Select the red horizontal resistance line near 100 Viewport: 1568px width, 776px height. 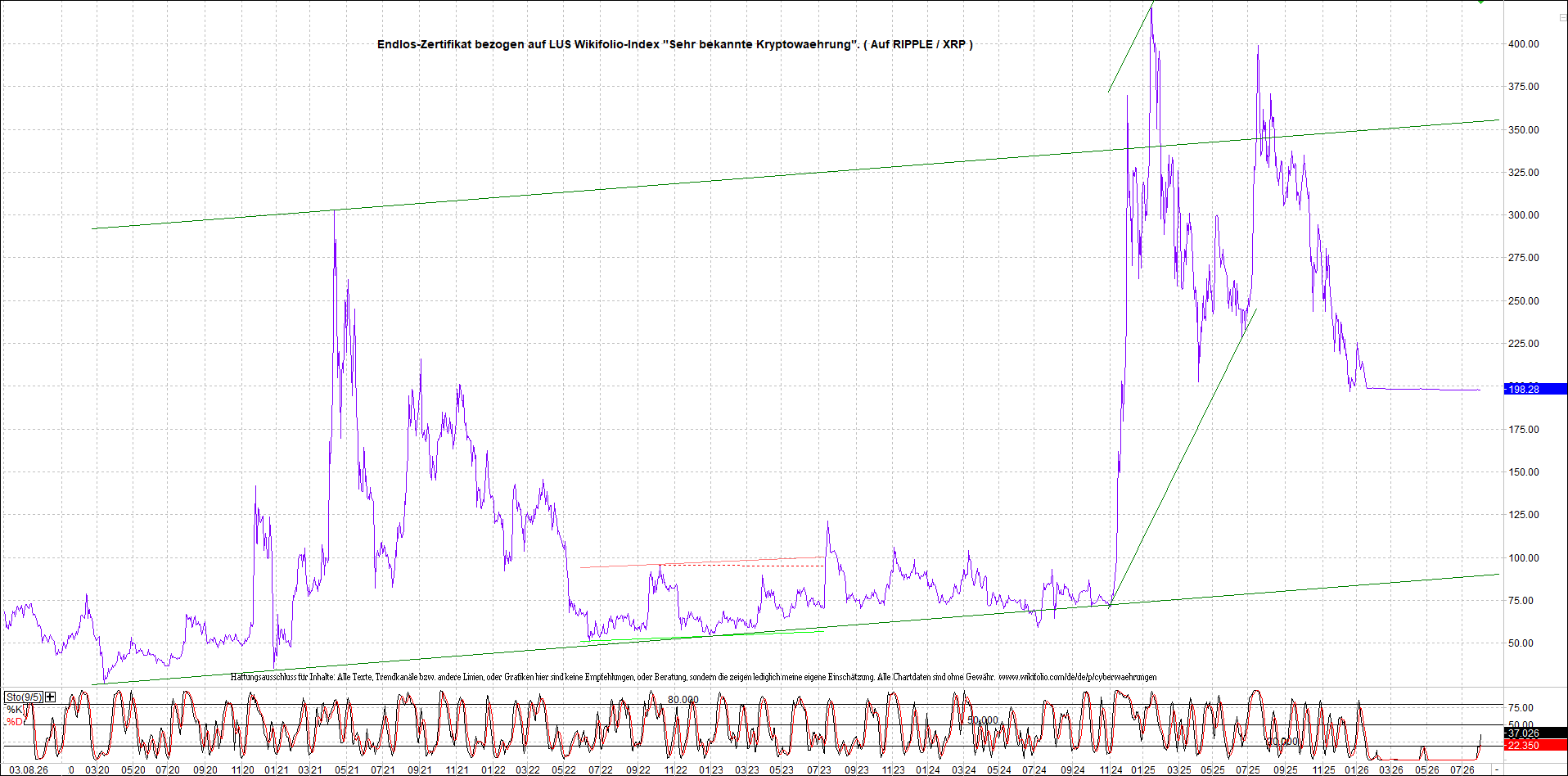coord(701,562)
